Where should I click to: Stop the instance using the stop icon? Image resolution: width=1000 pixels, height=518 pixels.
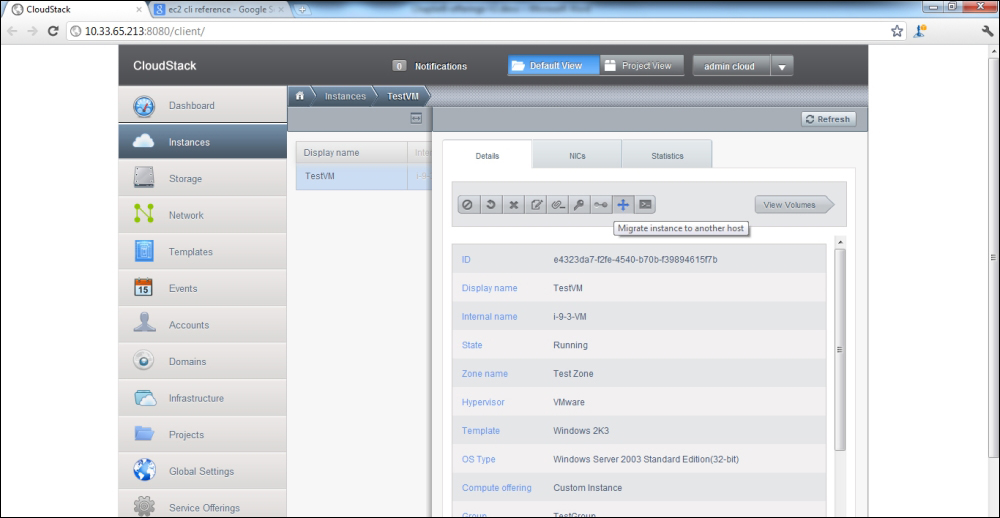tap(467, 205)
